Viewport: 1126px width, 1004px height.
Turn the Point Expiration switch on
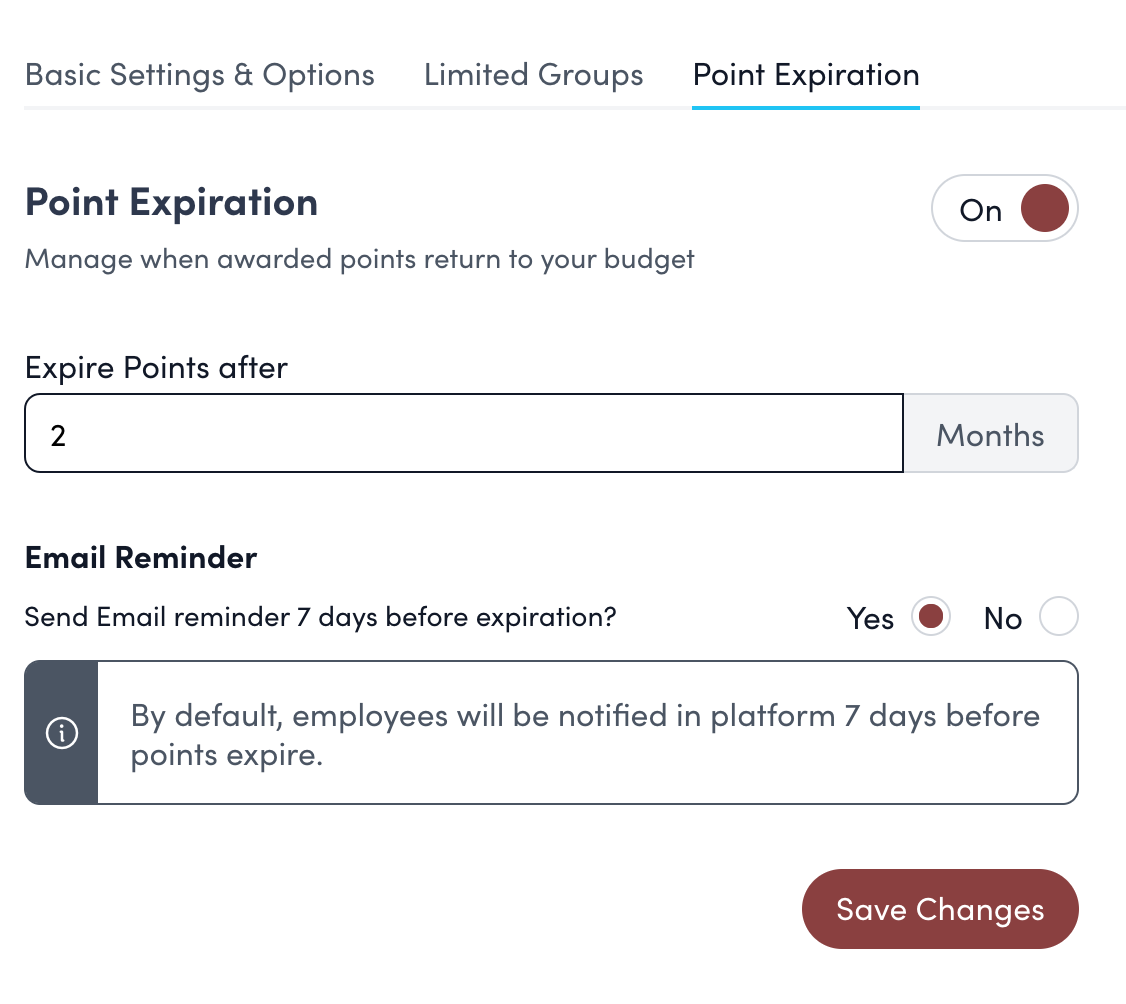(x=1005, y=209)
